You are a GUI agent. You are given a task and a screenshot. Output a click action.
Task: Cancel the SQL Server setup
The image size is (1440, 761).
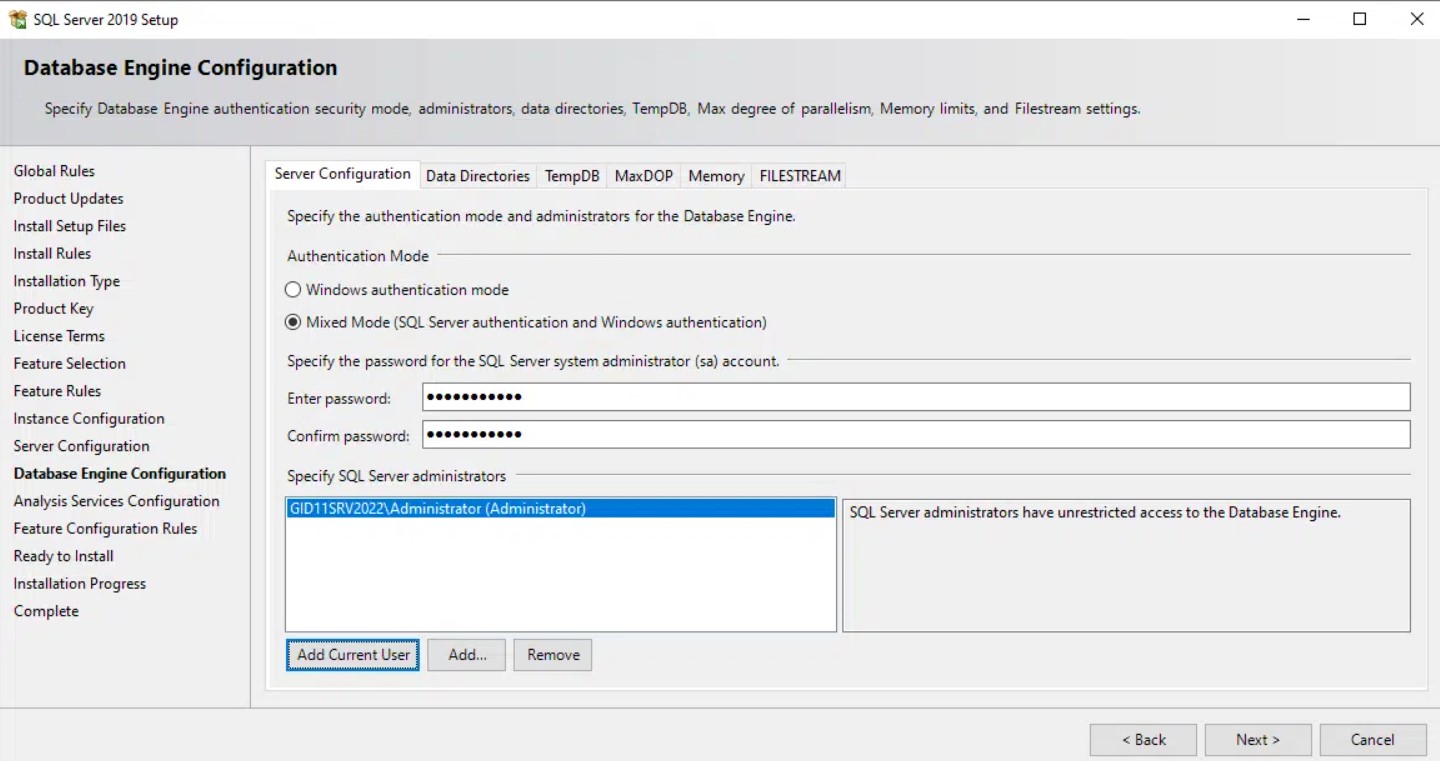point(1373,740)
